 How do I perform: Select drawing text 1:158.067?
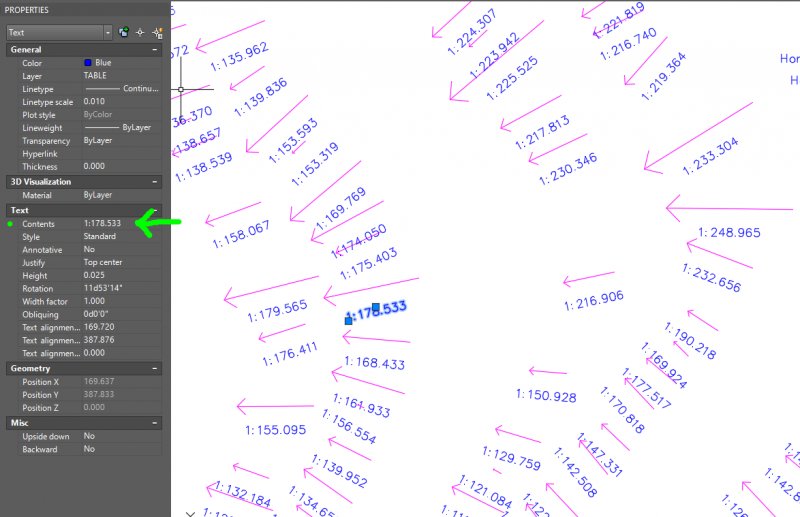pyautogui.click(x=241, y=235)
